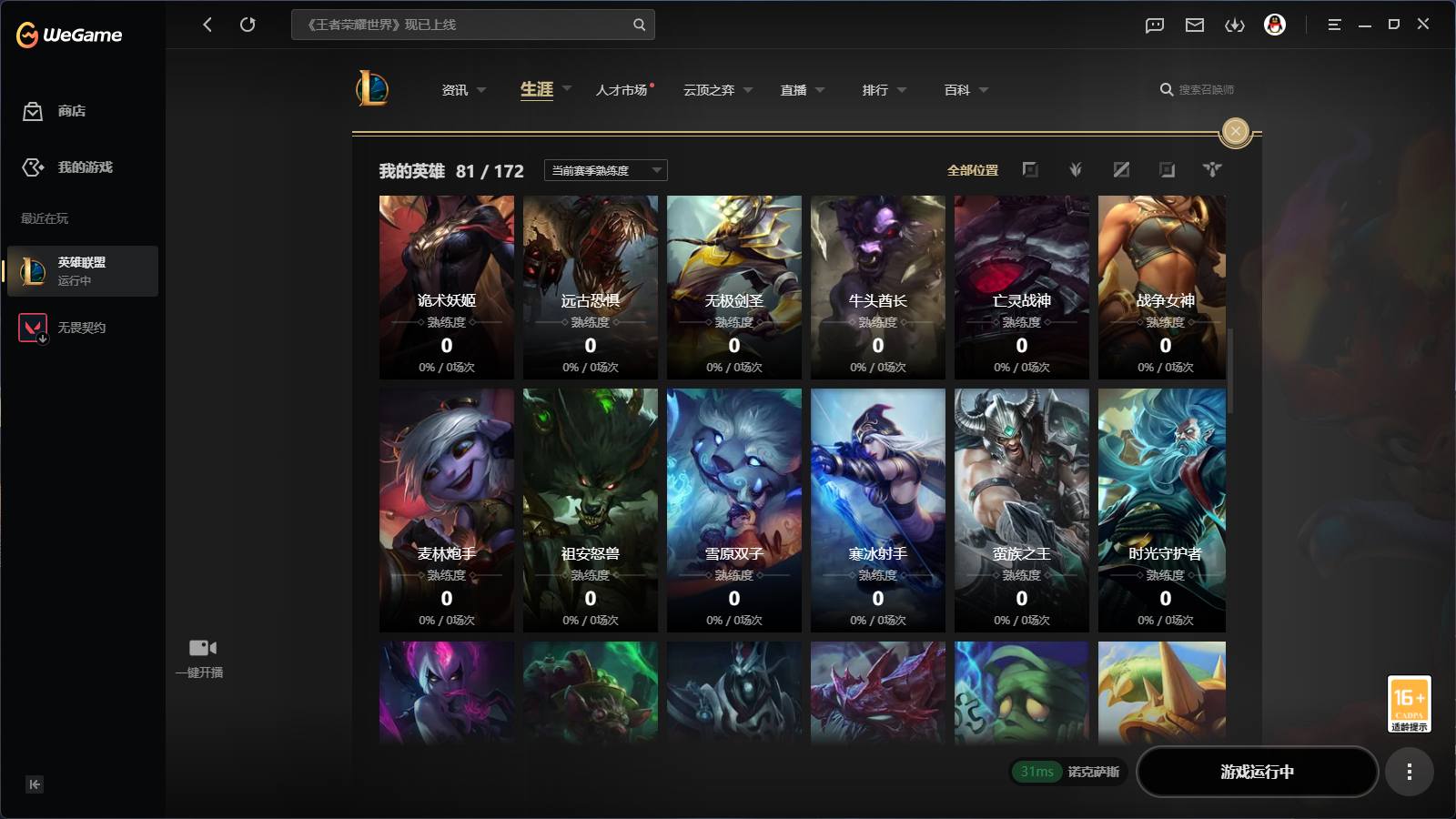
Task: Collapse the left sidebar
Action: pyautogui.click(x=35, y=784)
